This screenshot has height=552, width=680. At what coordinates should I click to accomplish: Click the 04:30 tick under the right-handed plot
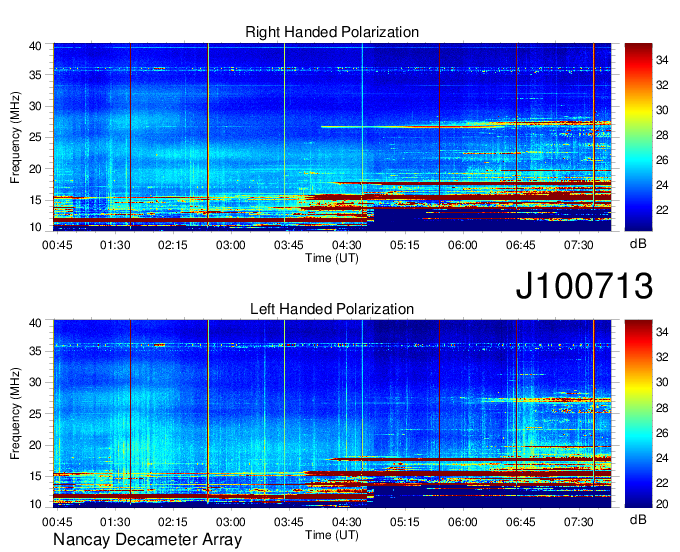point(347,245)
